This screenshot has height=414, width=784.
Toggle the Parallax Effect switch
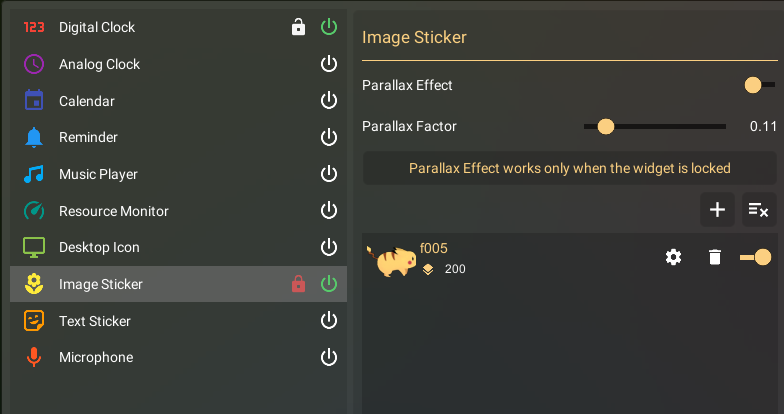point(759,86)
